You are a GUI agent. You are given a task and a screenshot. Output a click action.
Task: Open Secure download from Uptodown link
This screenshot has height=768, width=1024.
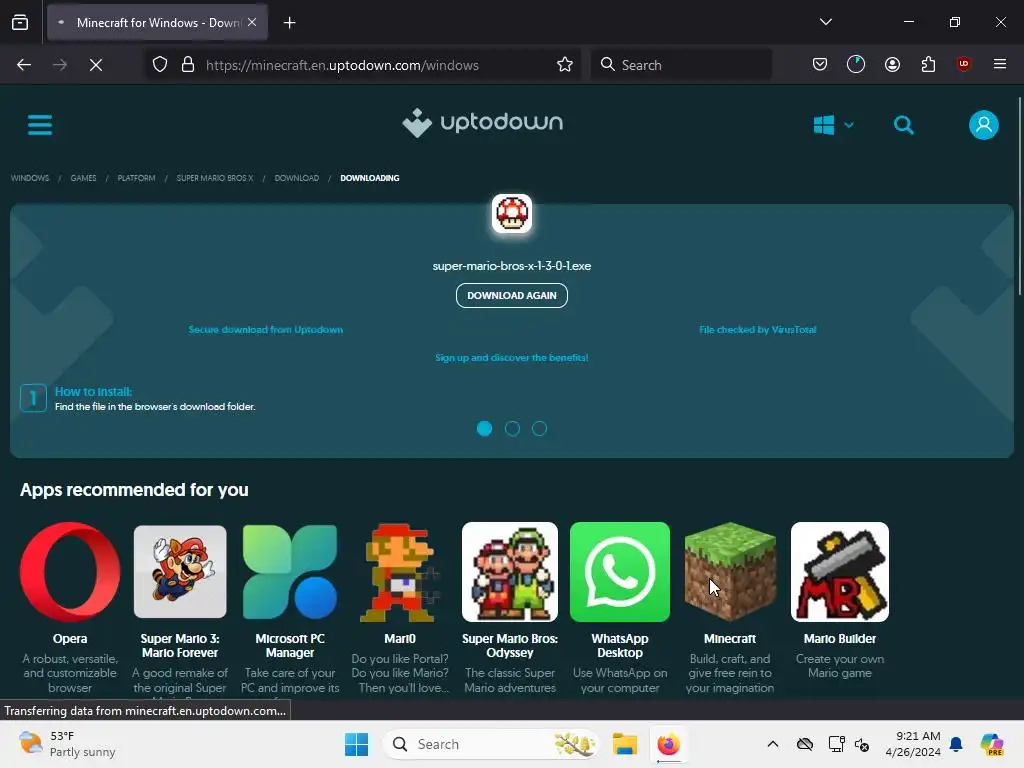266,330
